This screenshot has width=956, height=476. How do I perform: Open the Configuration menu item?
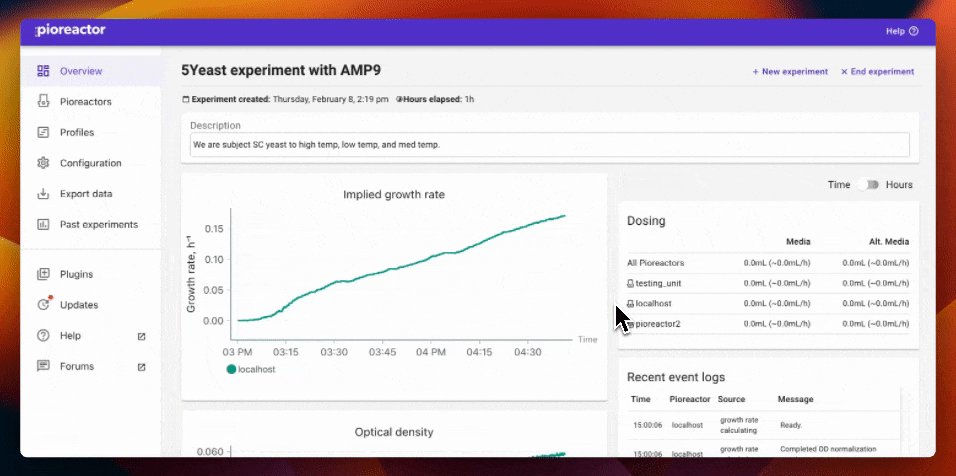tap(91, 163)
